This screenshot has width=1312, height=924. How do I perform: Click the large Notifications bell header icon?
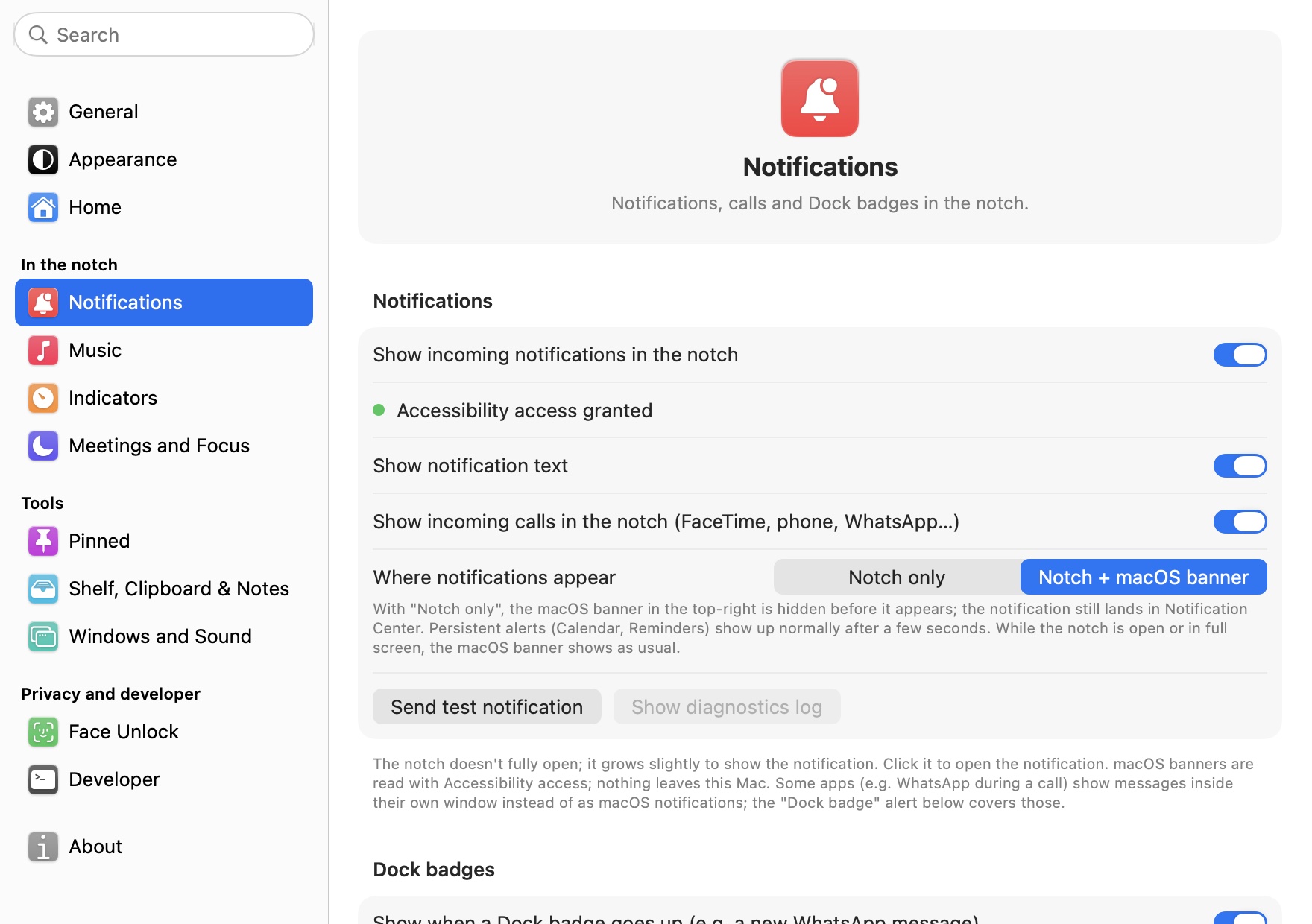pyautogui.click(x=820, y=98)
